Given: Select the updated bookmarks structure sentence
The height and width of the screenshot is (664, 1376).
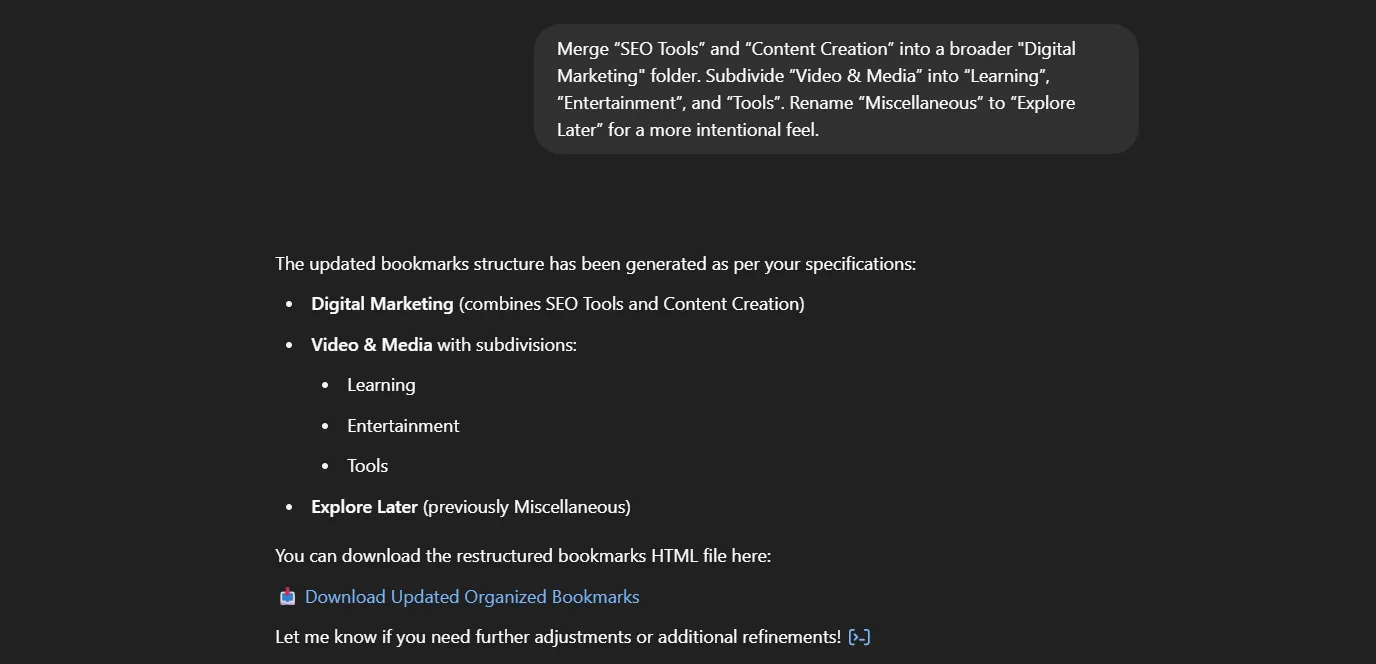Looking at the screenshot, I should point(597,263).
